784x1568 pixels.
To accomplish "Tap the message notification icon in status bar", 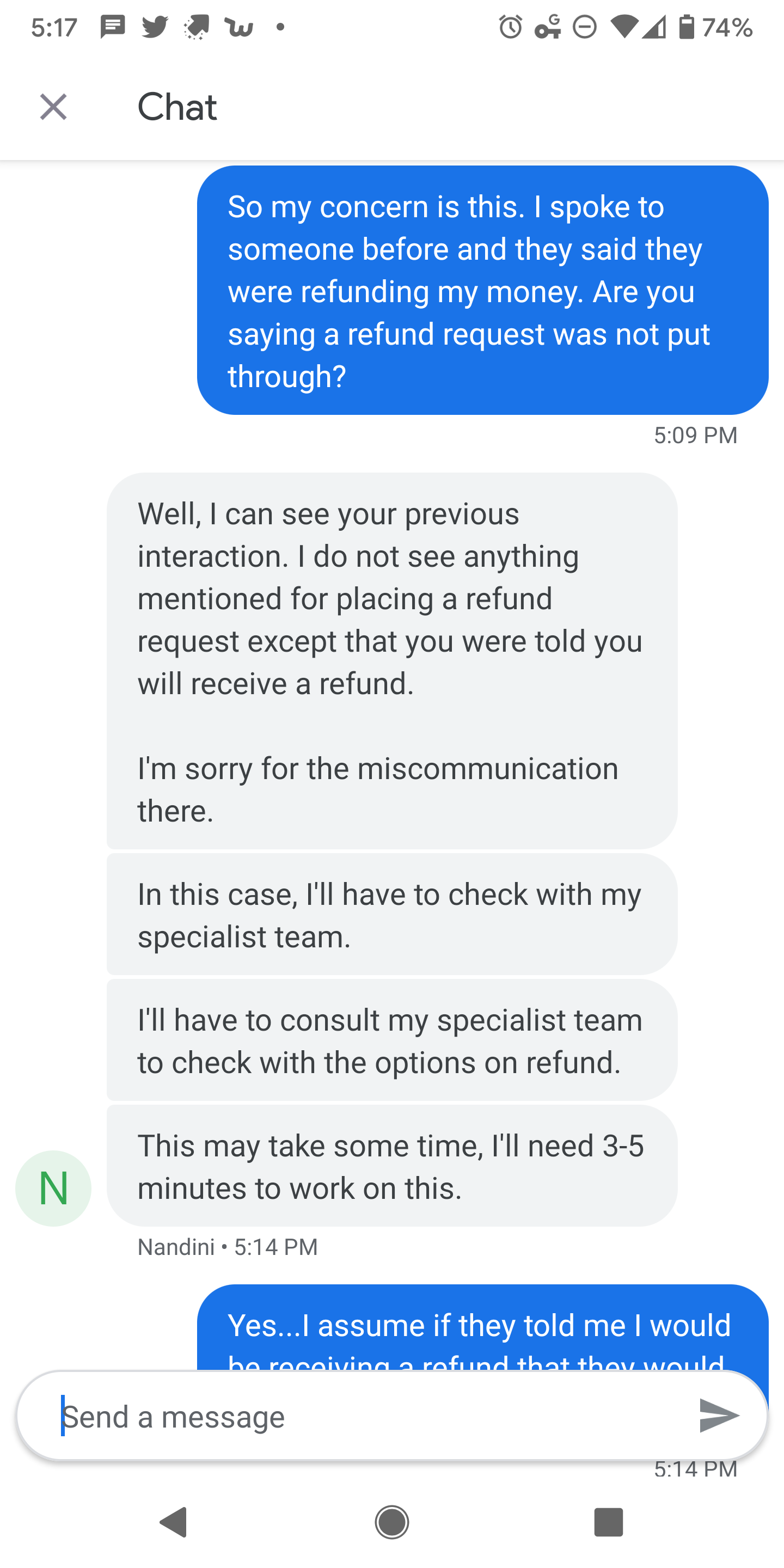I will pyautogui.click(x=113, y=27).
